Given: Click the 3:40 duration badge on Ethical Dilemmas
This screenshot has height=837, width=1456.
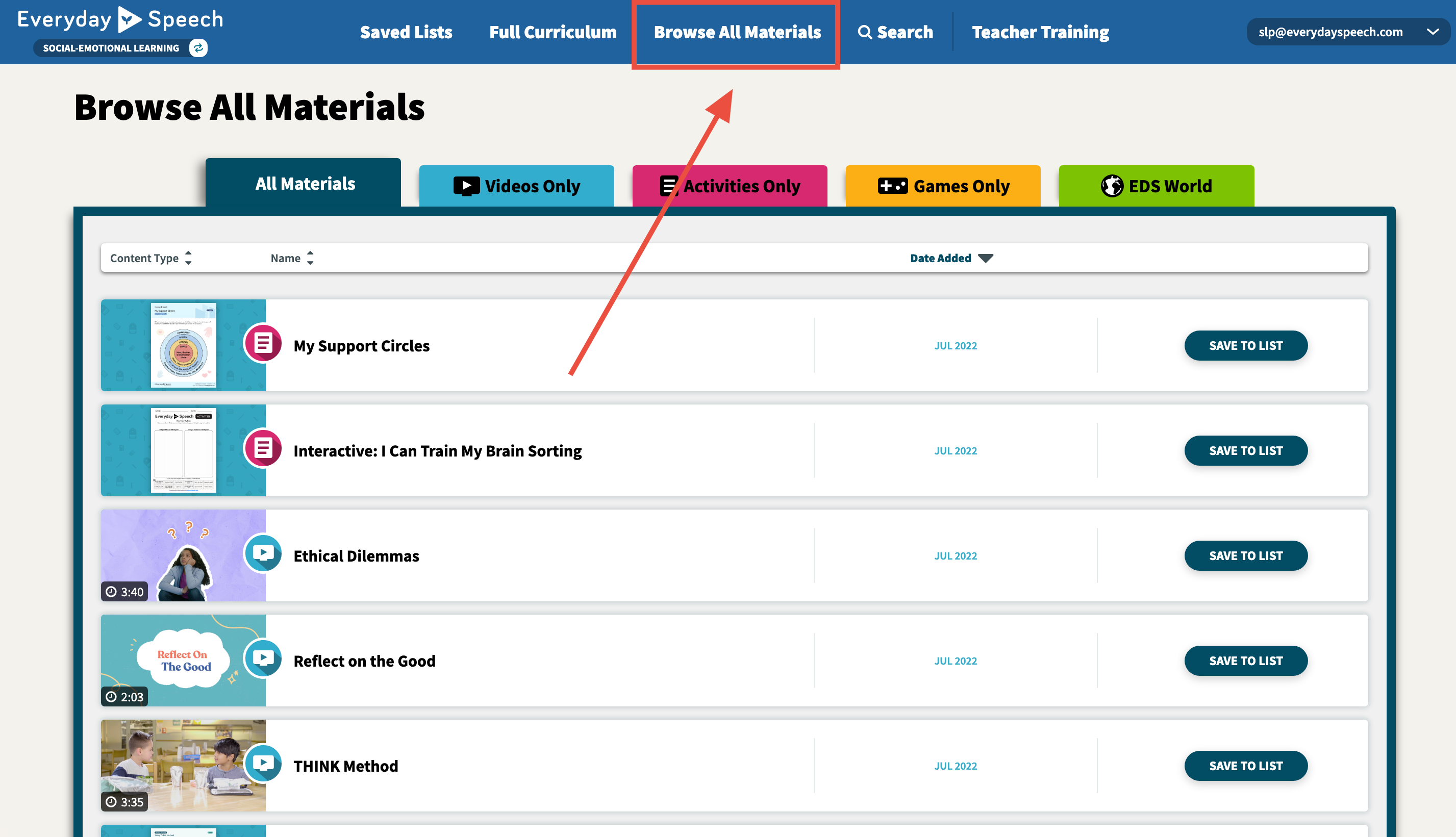Looking at the screenshot, I should [124, 592].
